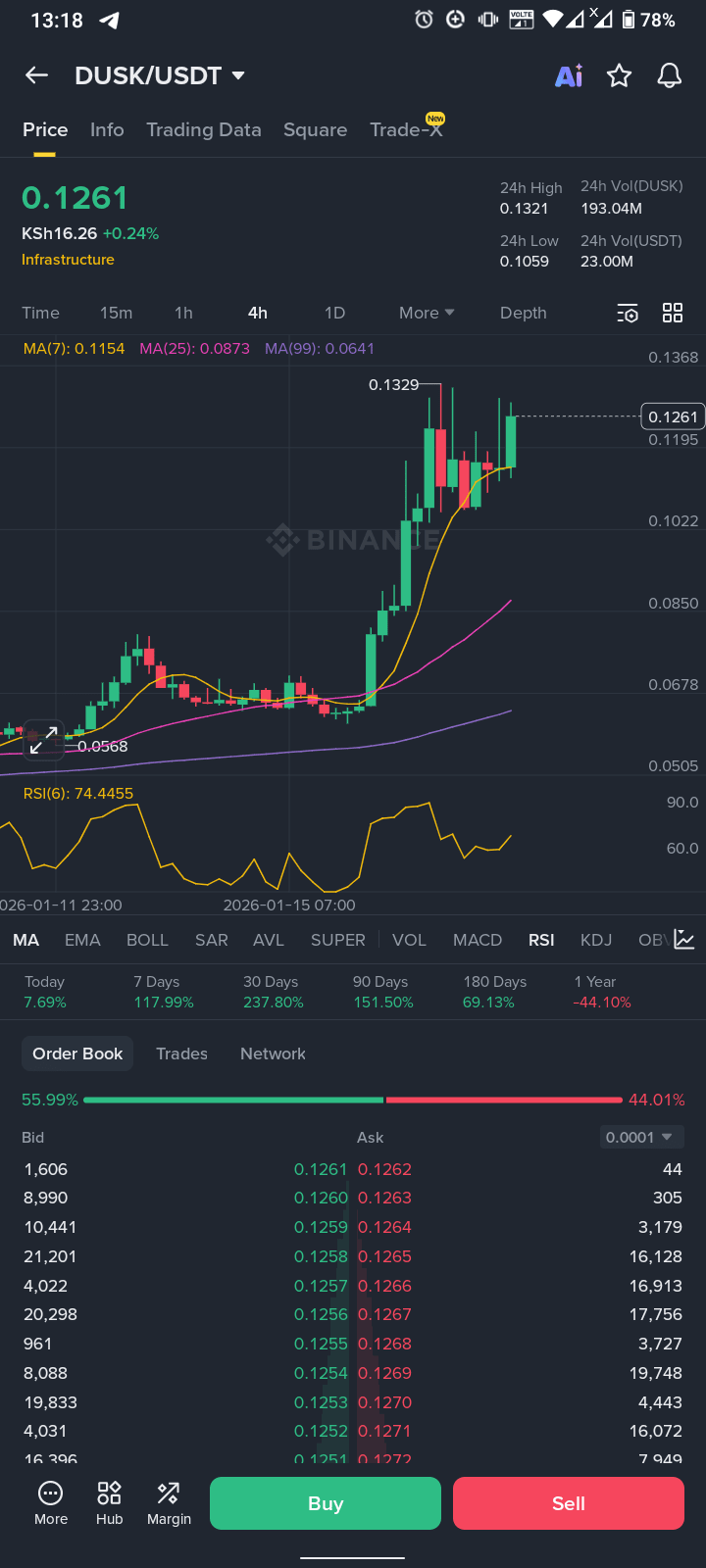Open the chart grid layout icon
This screenshot has width=706, height=1568.
pyautogui.click(x=673, y=313)
